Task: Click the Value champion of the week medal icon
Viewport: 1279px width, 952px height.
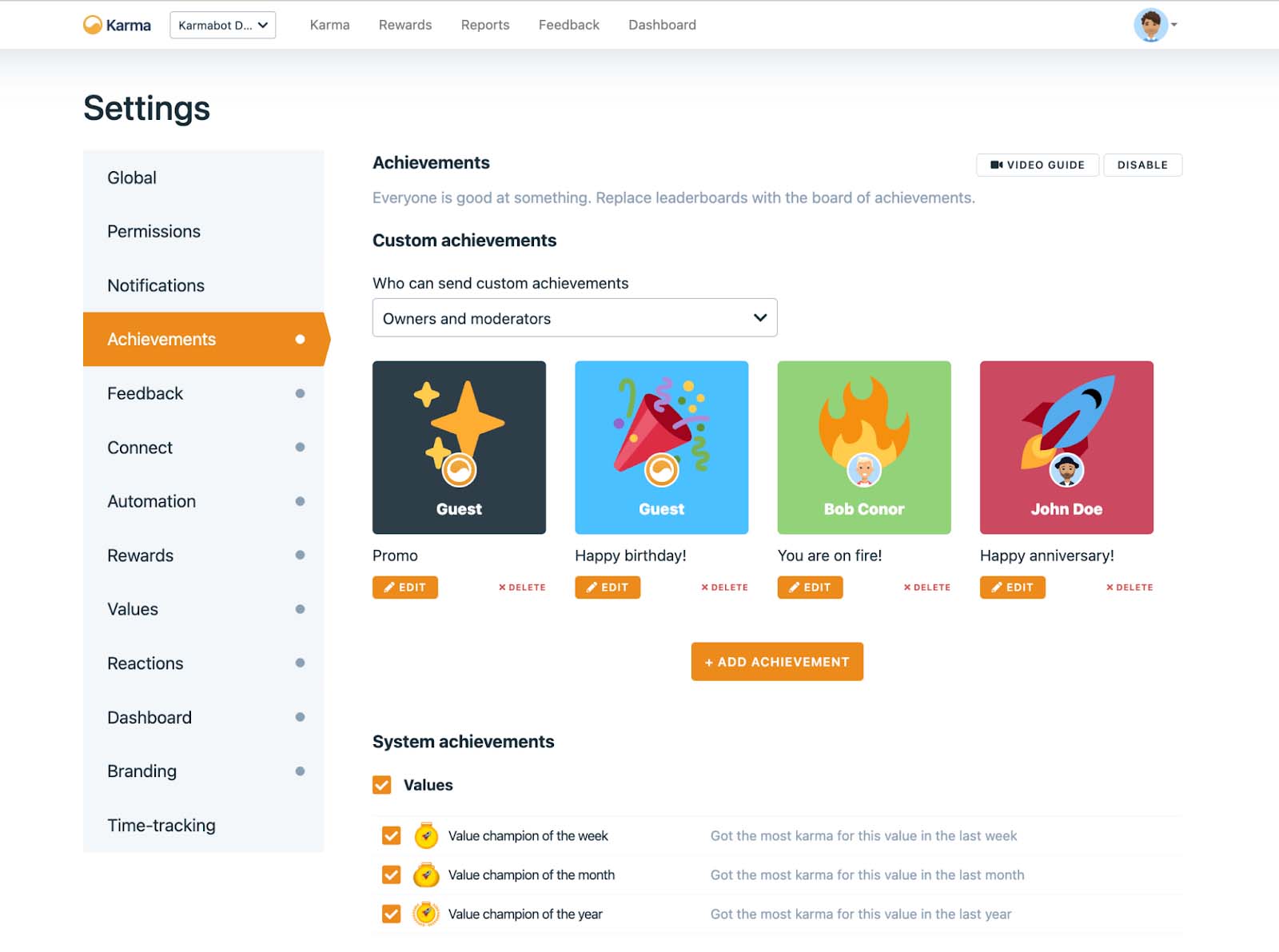Action: [426, 836]
